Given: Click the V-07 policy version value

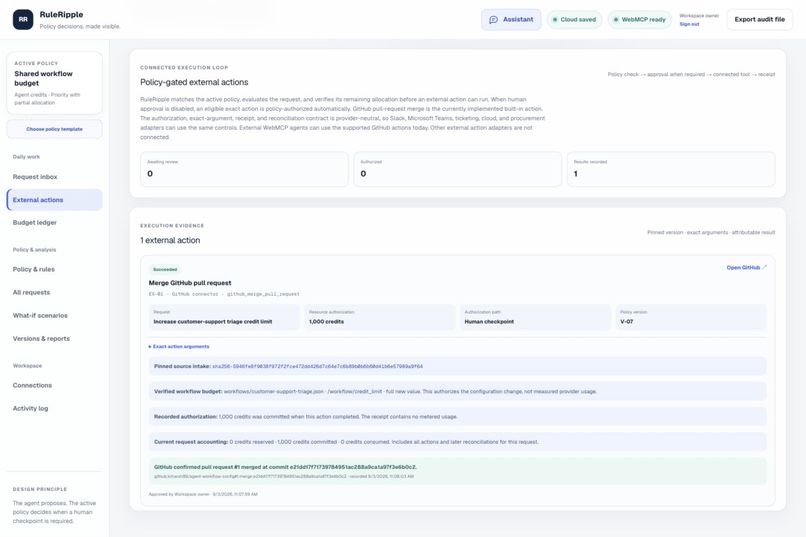Looking at the screenshot, I should tap(627, 322).
